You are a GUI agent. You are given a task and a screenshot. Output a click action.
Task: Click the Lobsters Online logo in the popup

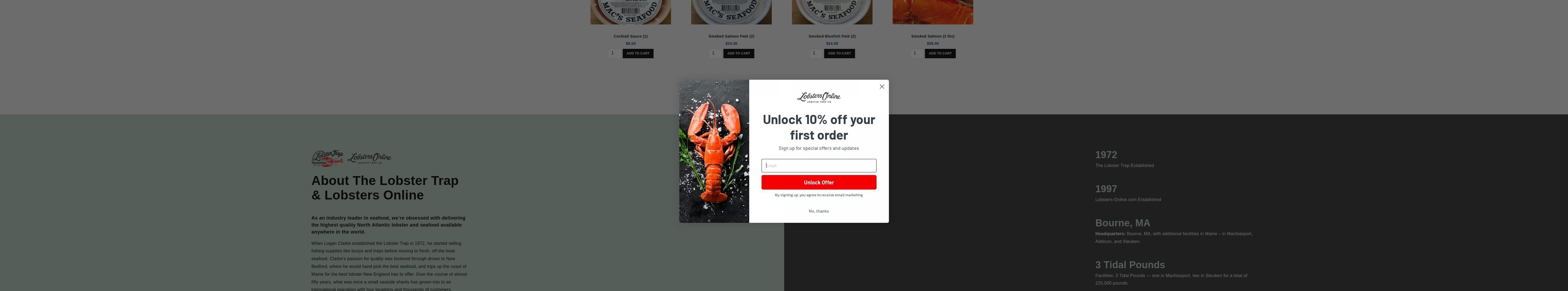click(x=819, y=97)
